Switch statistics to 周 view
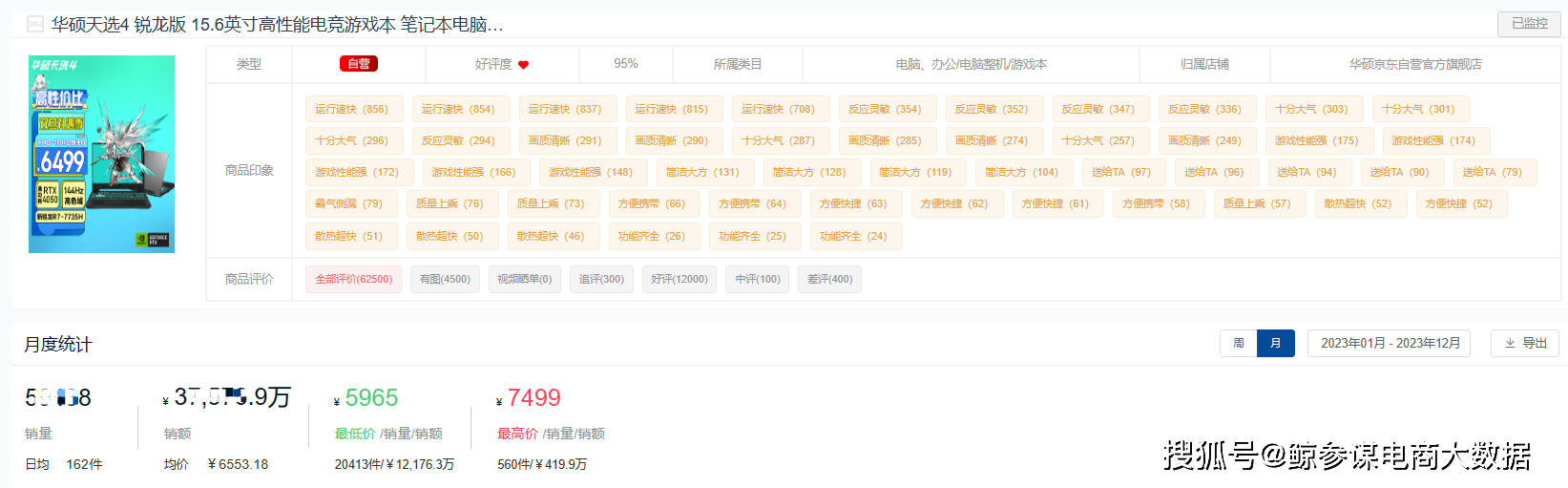 (1239, 343)
